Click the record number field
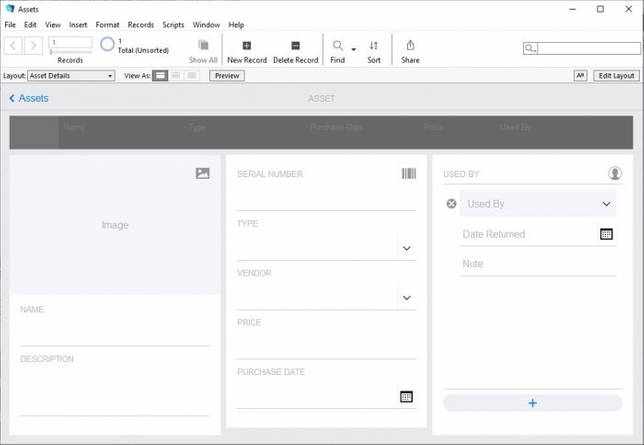This screenshot has height=445, width=644. click(70, 42)
